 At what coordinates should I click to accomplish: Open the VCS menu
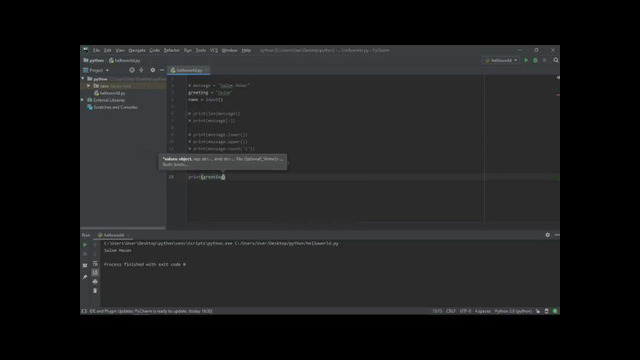click(214, 50)
